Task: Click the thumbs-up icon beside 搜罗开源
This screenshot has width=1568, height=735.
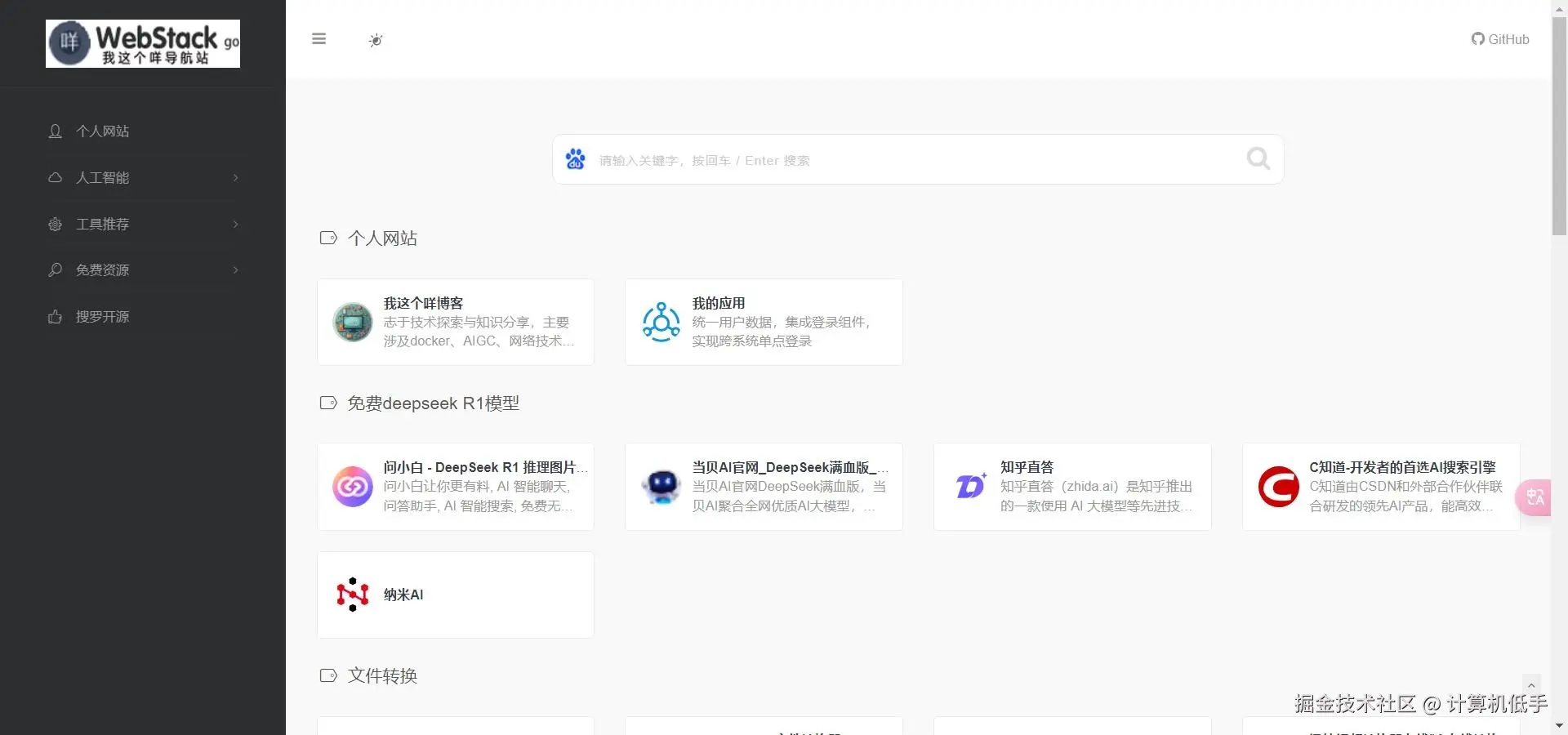Action: point(55,317)
